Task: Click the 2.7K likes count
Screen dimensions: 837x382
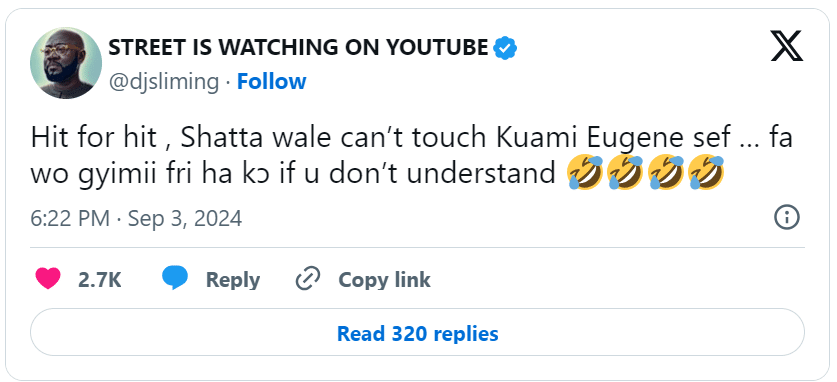Action: point(100,280)
